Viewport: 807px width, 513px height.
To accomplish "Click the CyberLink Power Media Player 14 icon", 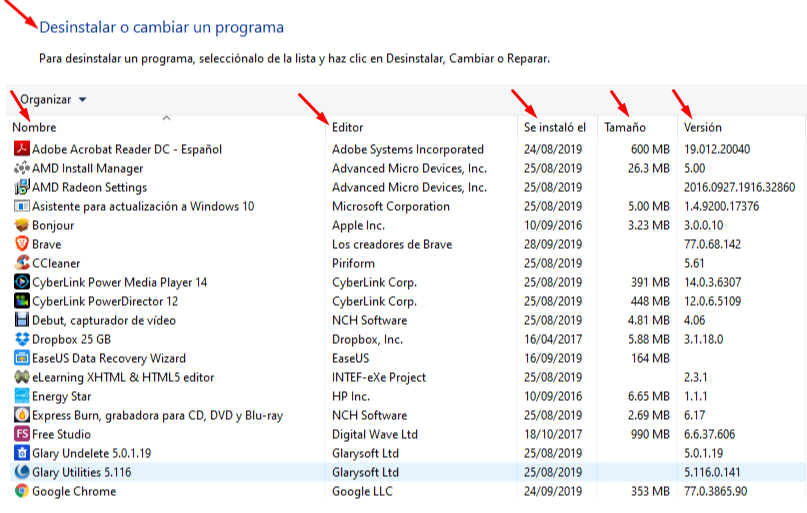I will click(22, 282).
